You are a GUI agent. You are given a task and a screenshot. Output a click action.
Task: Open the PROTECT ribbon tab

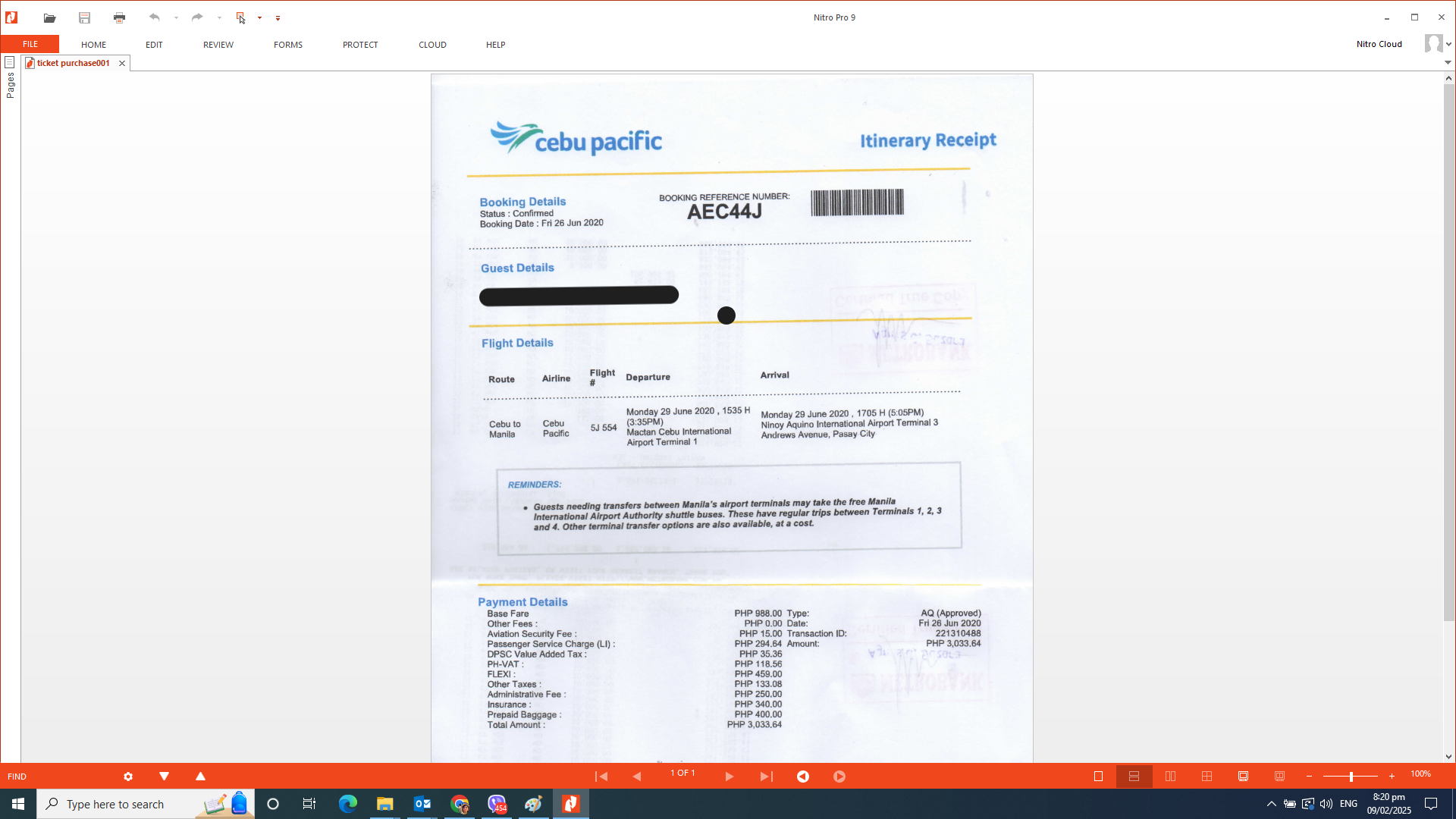(359, 45)
